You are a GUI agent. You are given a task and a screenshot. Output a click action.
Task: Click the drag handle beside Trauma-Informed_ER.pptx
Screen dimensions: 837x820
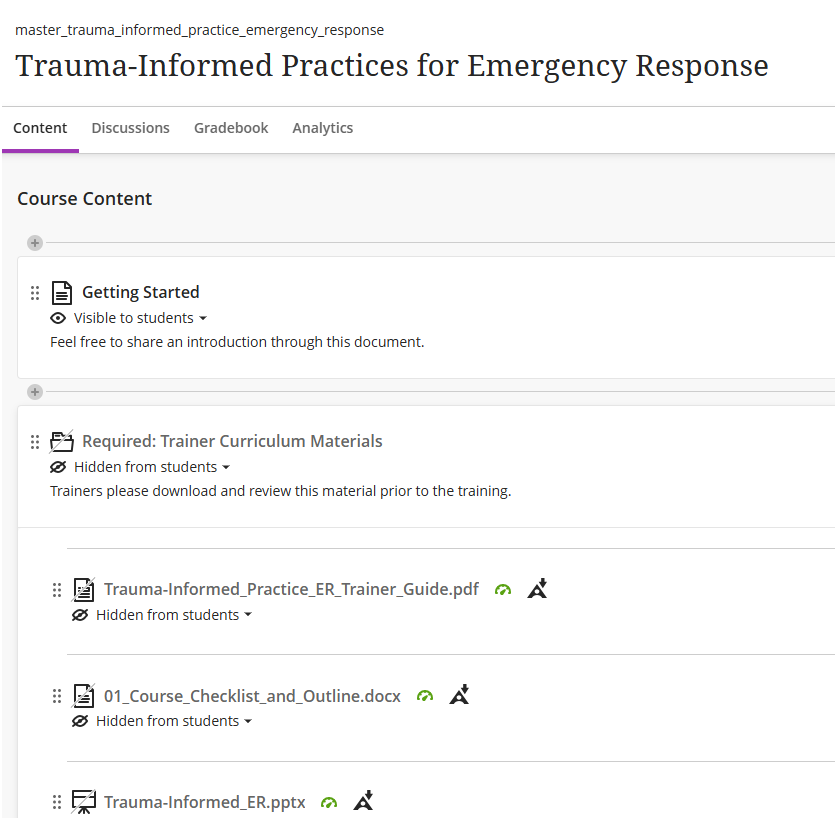click(x=57, y=802)
